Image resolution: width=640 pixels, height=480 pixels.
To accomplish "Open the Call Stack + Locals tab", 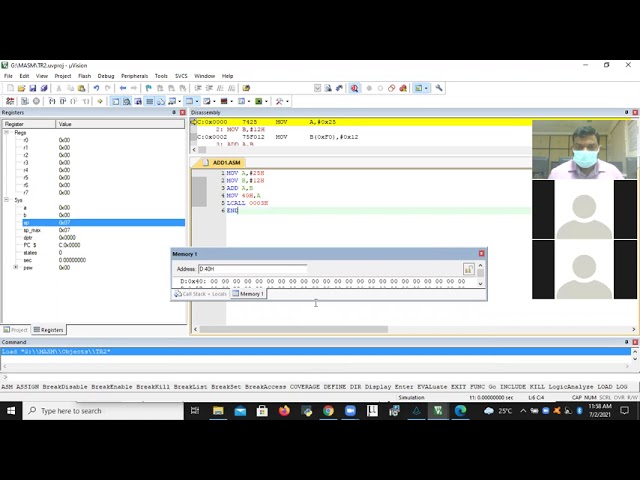I will [x=203, y=294].
